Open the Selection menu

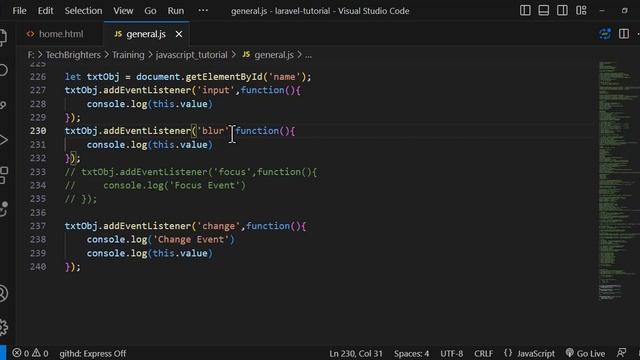pyautogui.click(x=83, y=11)
